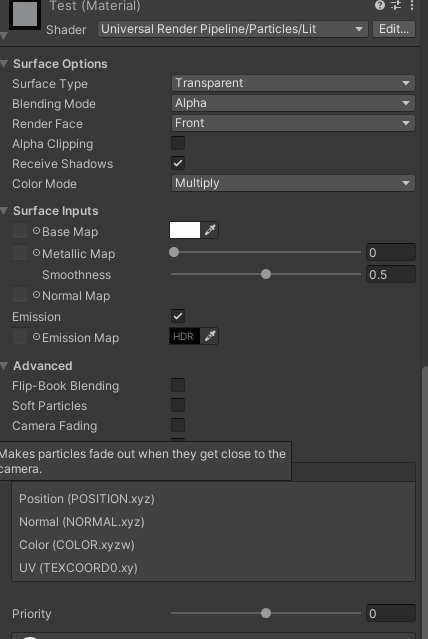Image resolution: width=428 pixels, height=639 pixels.
Task: Collapse the Surface Inputs section
Action: click(x=4, y=211)
